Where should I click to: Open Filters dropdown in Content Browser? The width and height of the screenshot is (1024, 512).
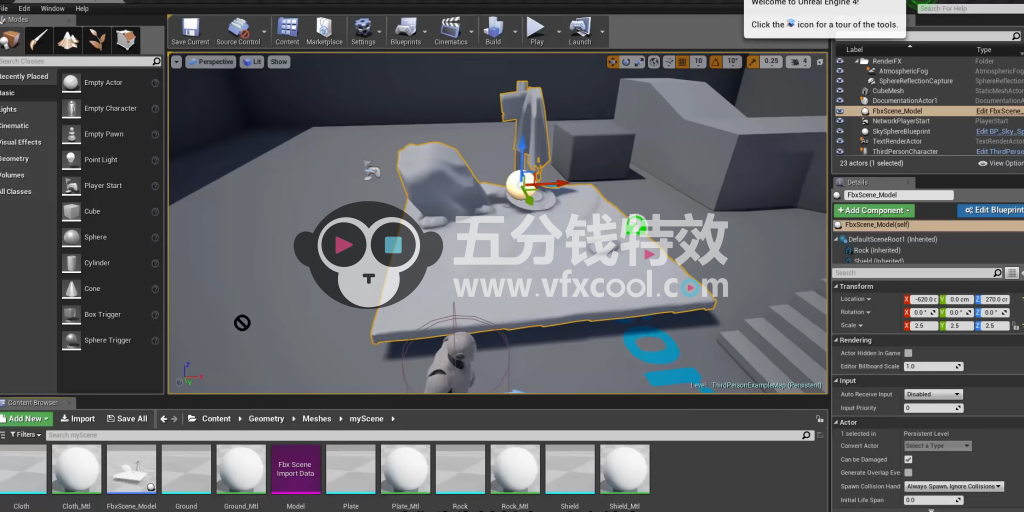[x=26, y=435]
